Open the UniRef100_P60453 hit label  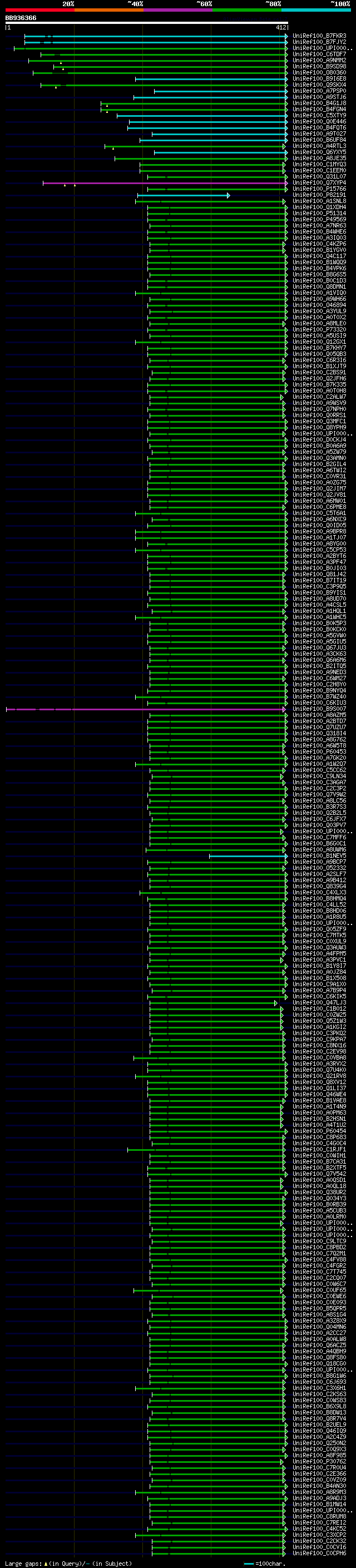(x=319, y=752)
